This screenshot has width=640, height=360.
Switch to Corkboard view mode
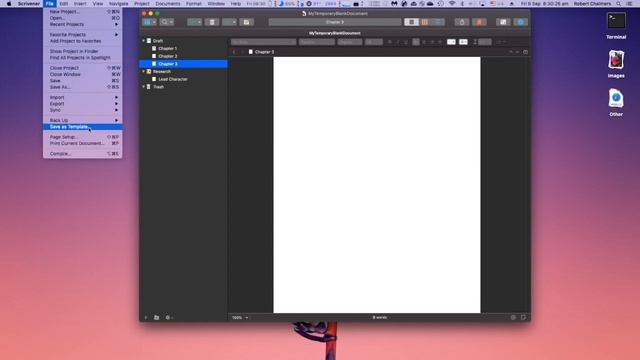pos(424,22)
